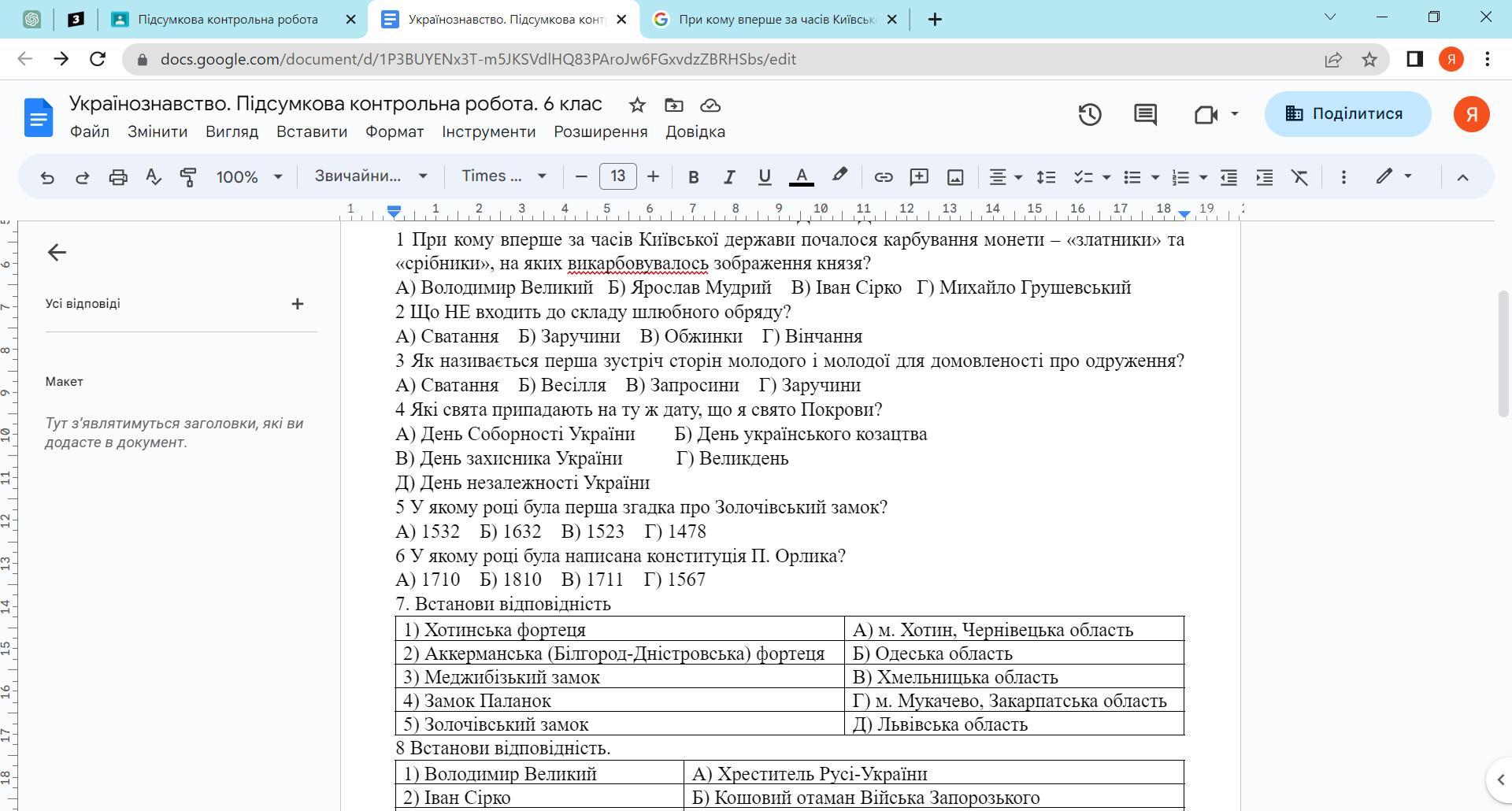Open a new browser tab
Image resolution: width=1512 pixels, height=811 pixels.
pos(935,20)
